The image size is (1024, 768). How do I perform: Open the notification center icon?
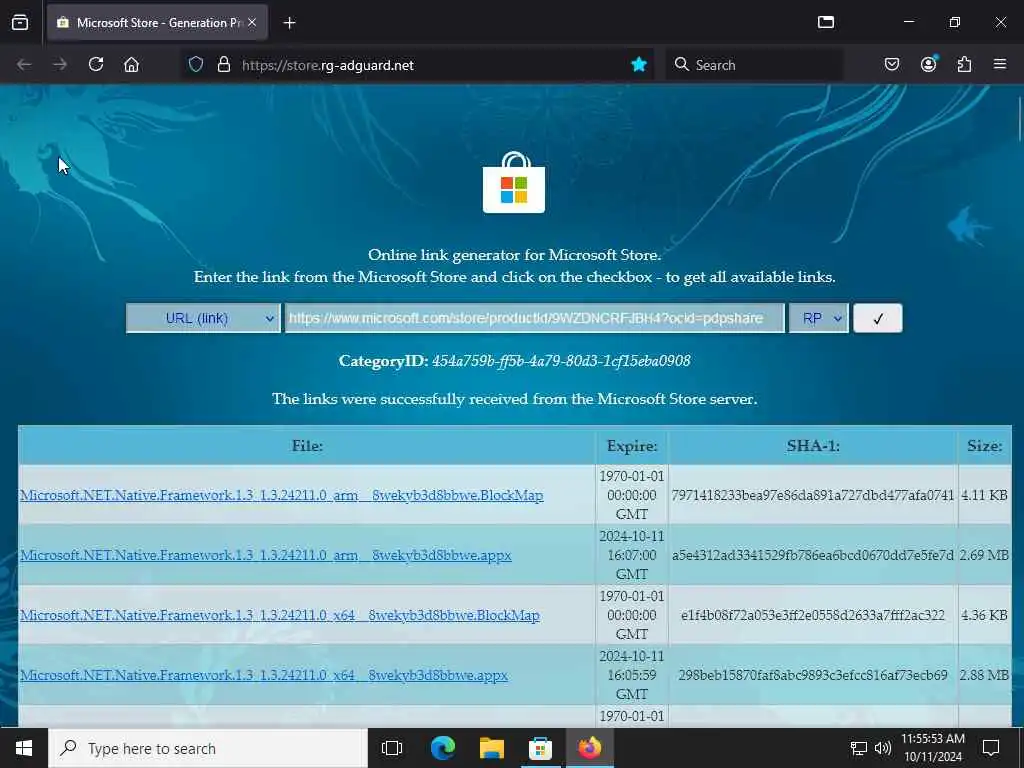(991, 748)
